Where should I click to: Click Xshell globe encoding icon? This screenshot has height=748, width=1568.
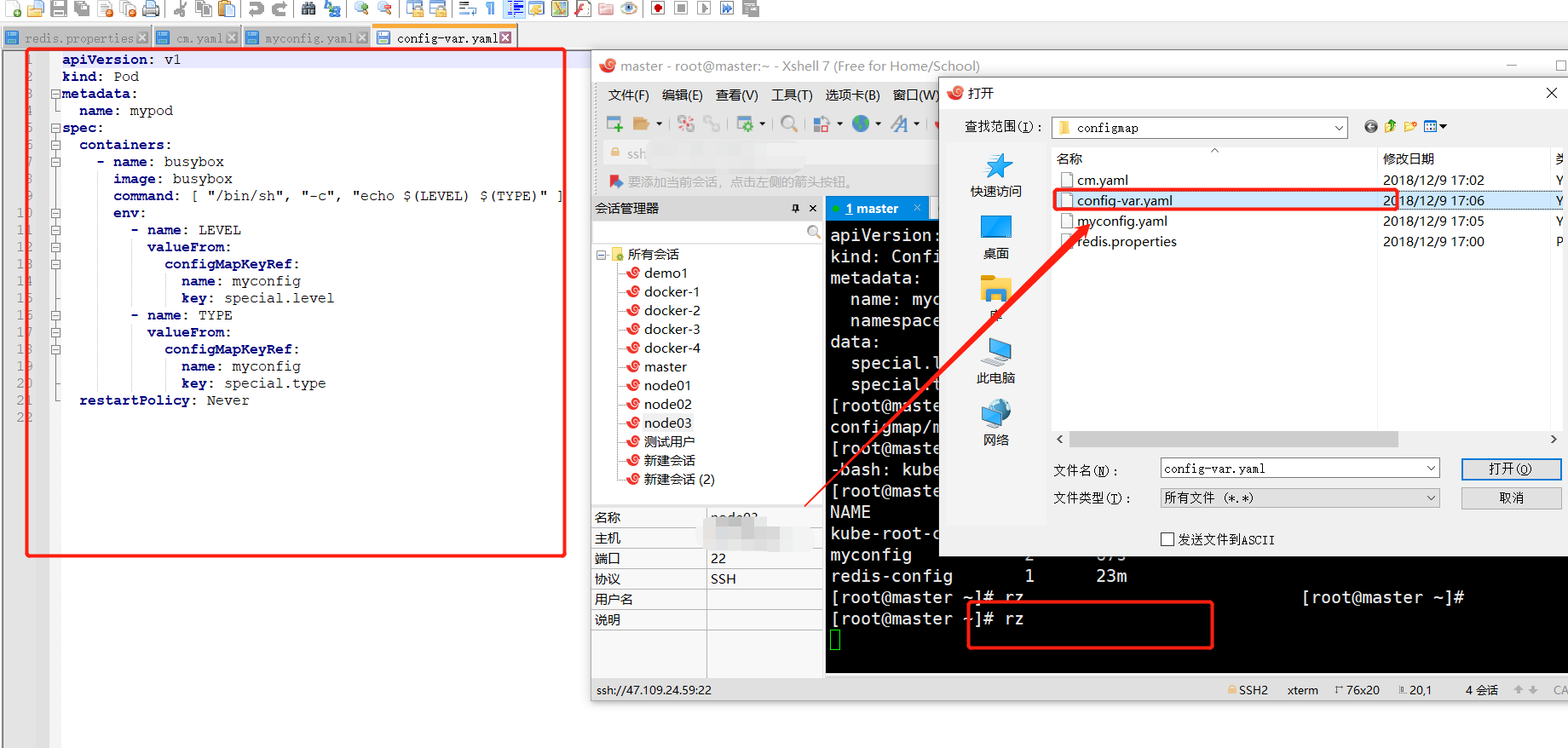tap(862, 124)
